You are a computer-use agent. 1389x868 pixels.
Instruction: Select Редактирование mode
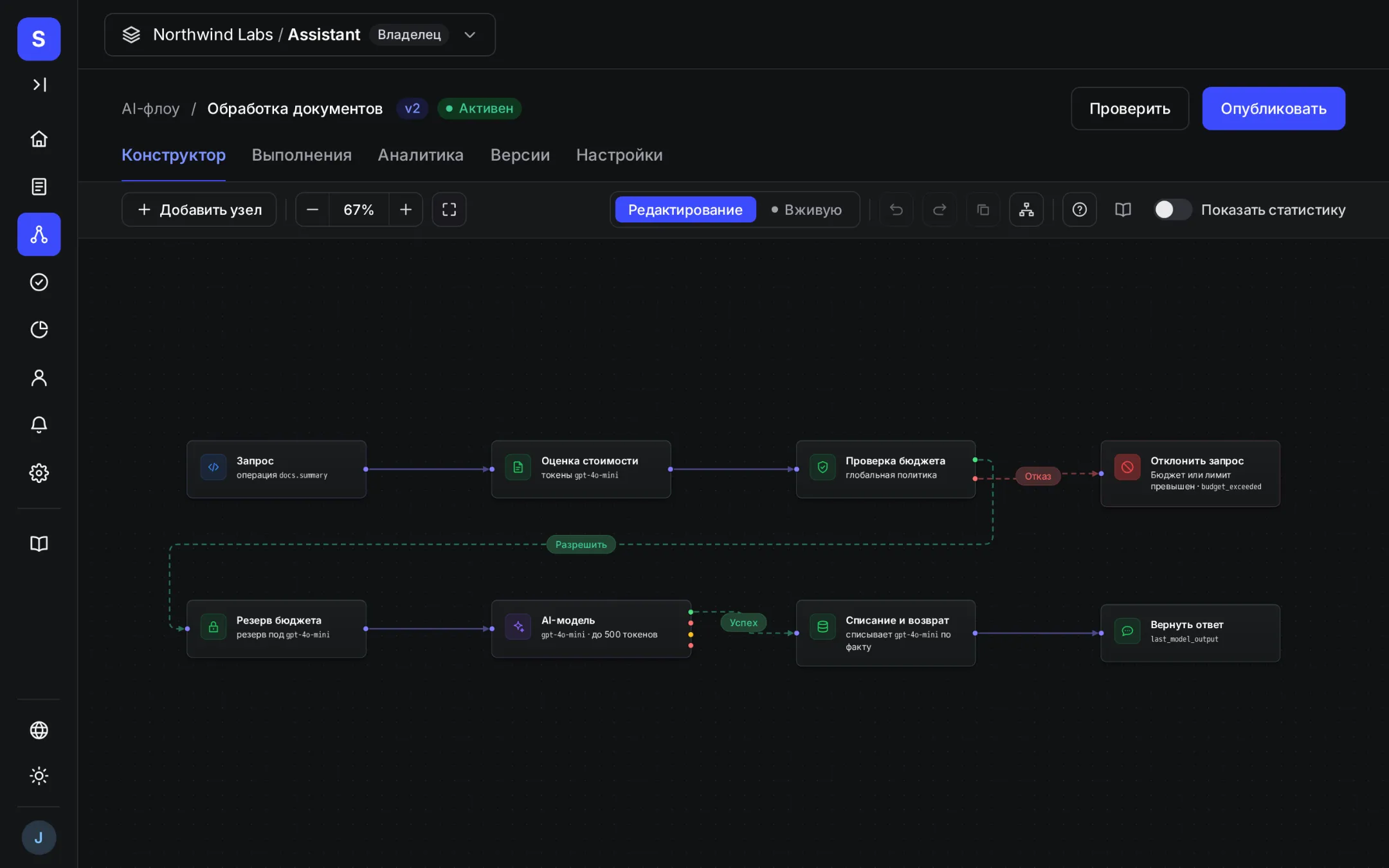pos(685,210)
